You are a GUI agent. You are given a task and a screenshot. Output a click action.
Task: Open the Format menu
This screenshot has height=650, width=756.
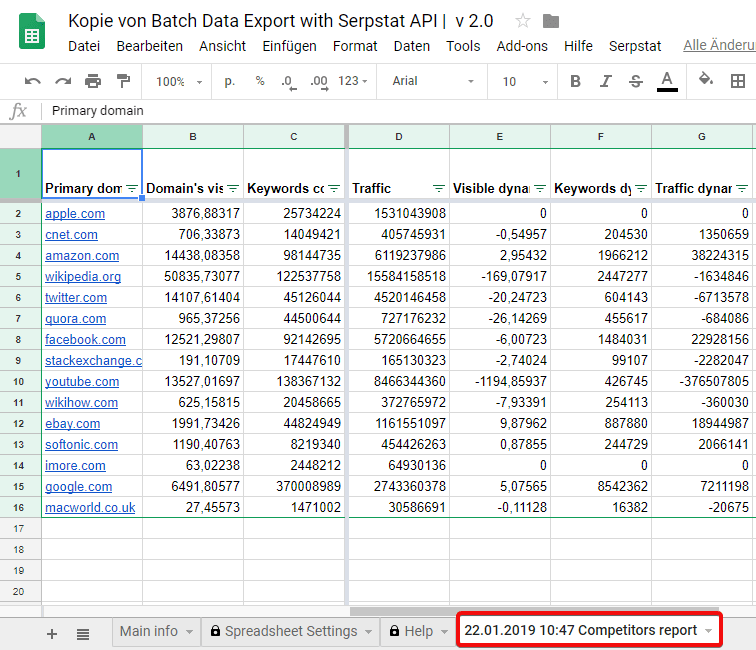click(355, 46)
